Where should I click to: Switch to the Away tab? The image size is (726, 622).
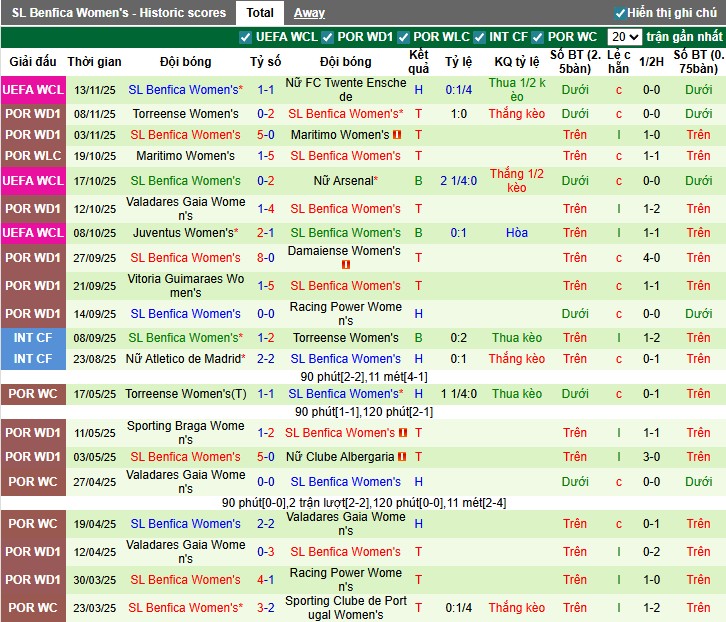[309, 13]
